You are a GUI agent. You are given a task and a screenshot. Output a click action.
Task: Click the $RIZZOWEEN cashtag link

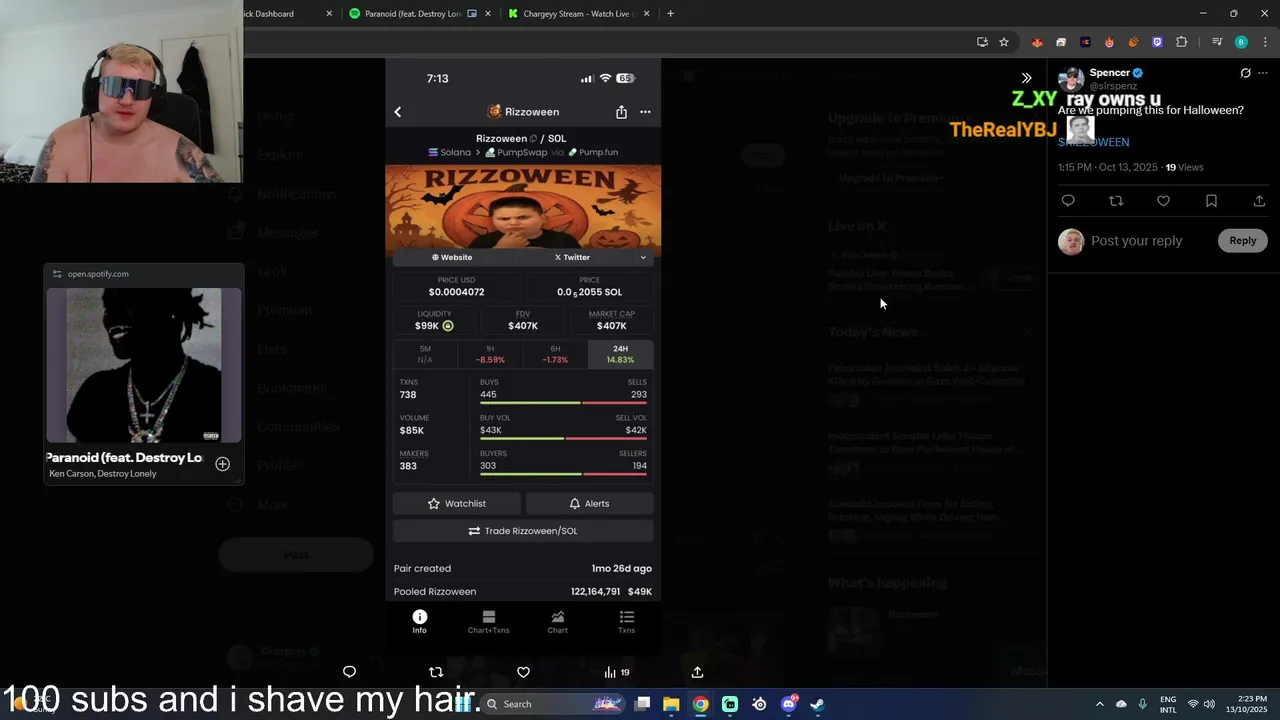tap(1094, 142)
